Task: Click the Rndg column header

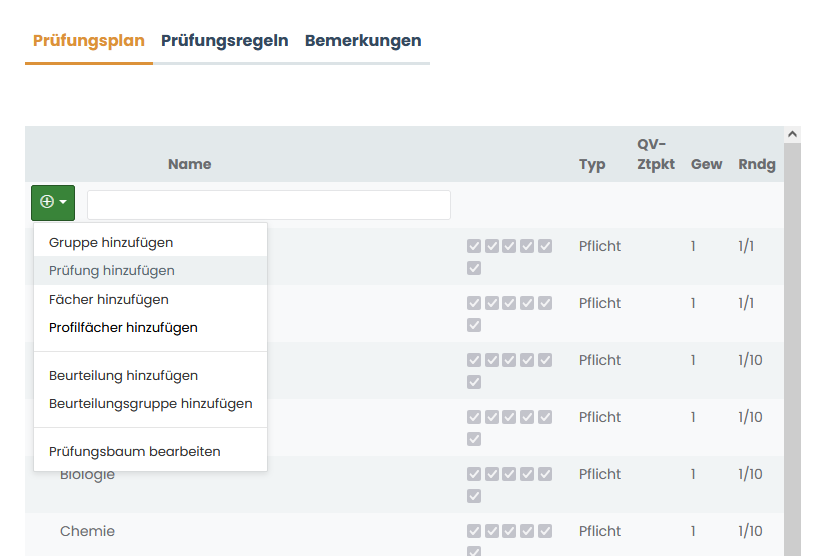Action: (757, 165)
